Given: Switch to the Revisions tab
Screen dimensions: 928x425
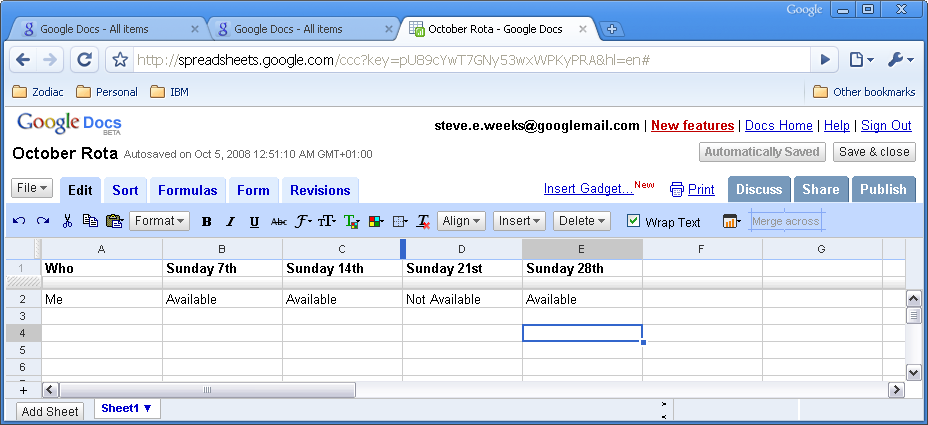Looking at the screenshot, I should pyautogui.click(x=320, y=191).
